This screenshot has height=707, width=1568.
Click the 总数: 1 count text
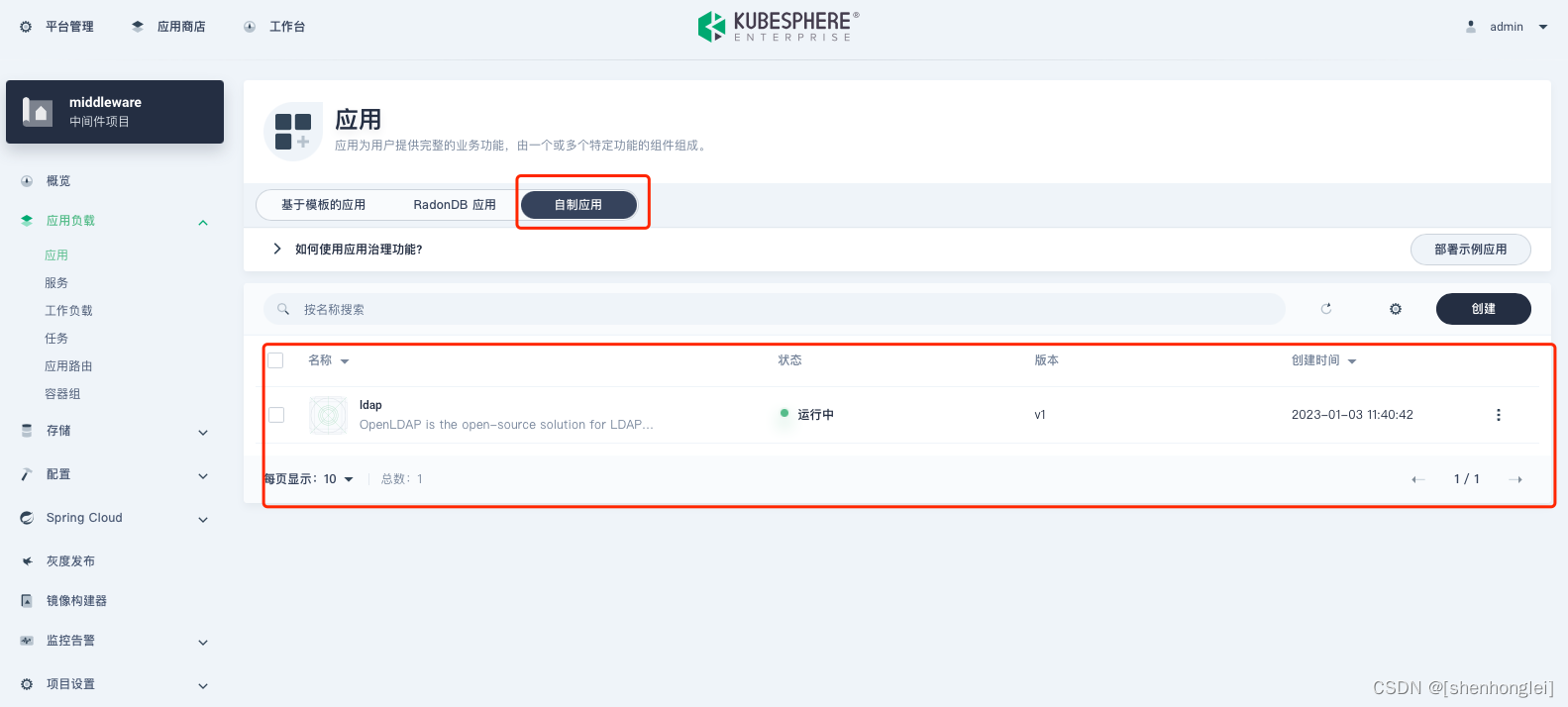pos(402,479)
